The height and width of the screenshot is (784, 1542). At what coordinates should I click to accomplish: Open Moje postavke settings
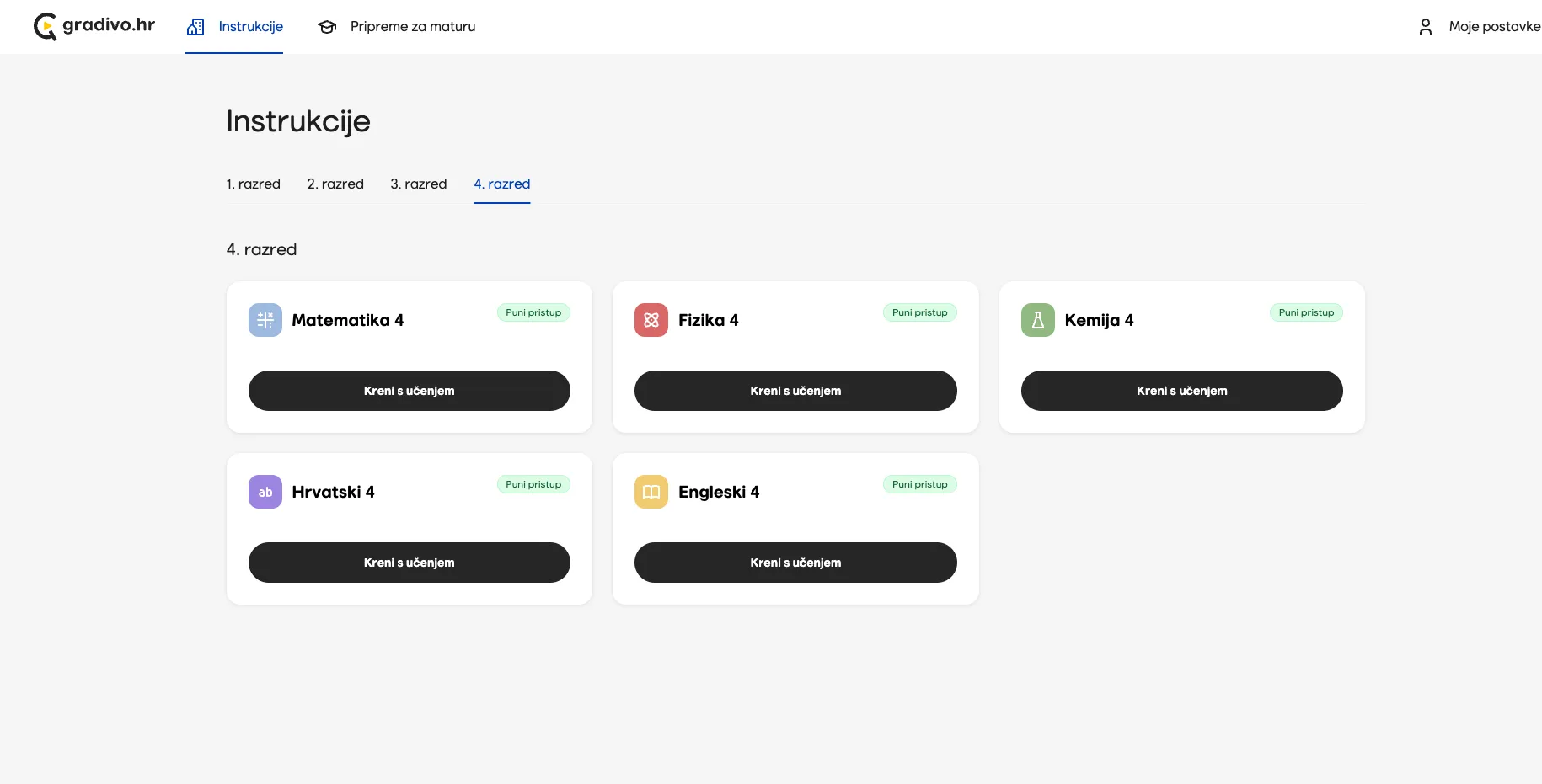pos(1495,27)
